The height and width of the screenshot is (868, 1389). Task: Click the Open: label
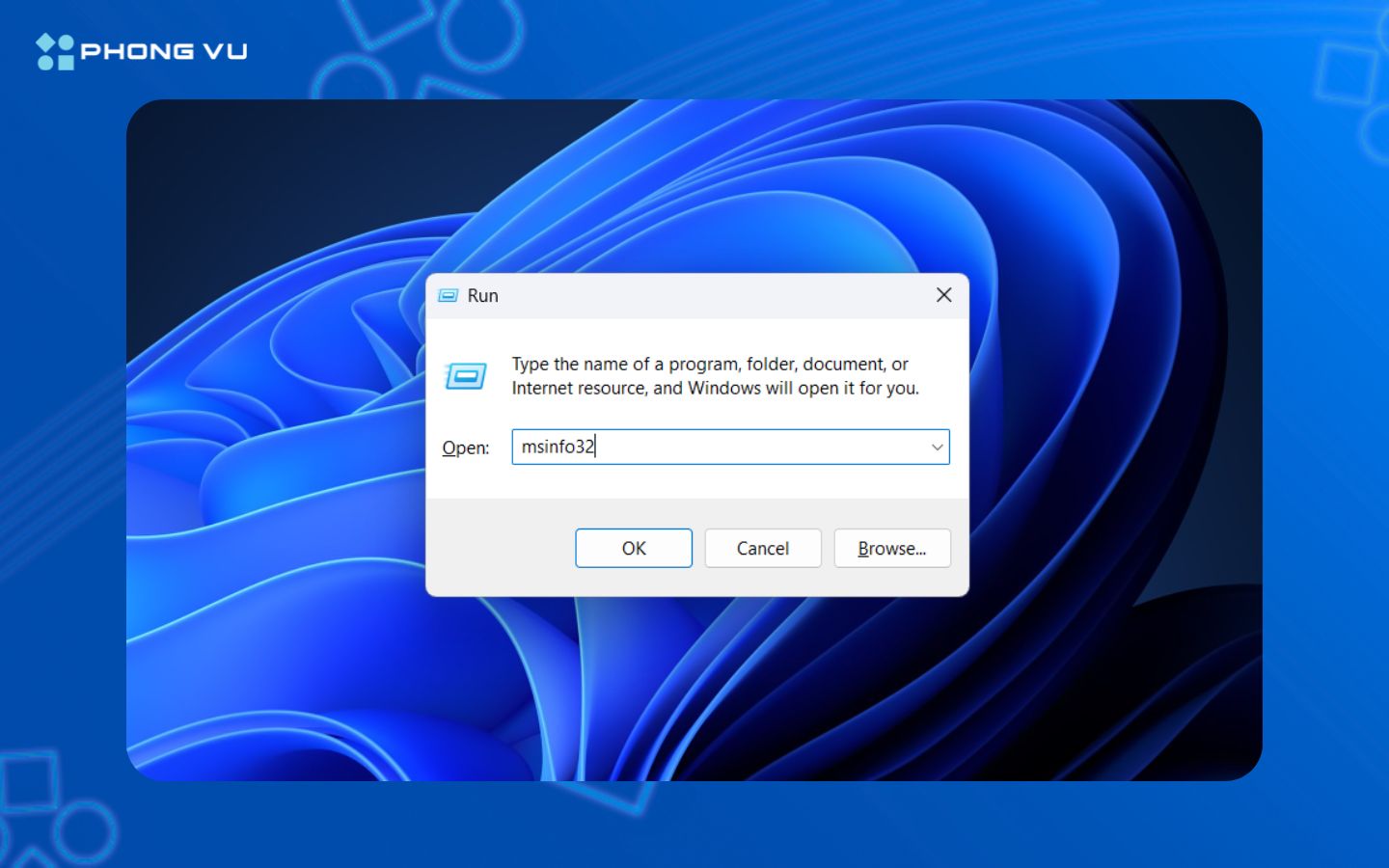click(x=465, y=448)
